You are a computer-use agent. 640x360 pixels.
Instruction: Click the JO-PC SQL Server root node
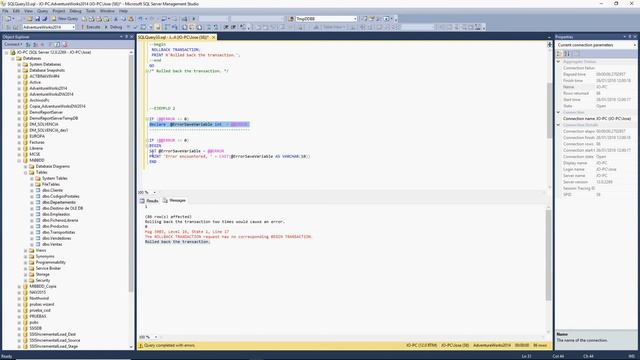(x=54, y=52)
